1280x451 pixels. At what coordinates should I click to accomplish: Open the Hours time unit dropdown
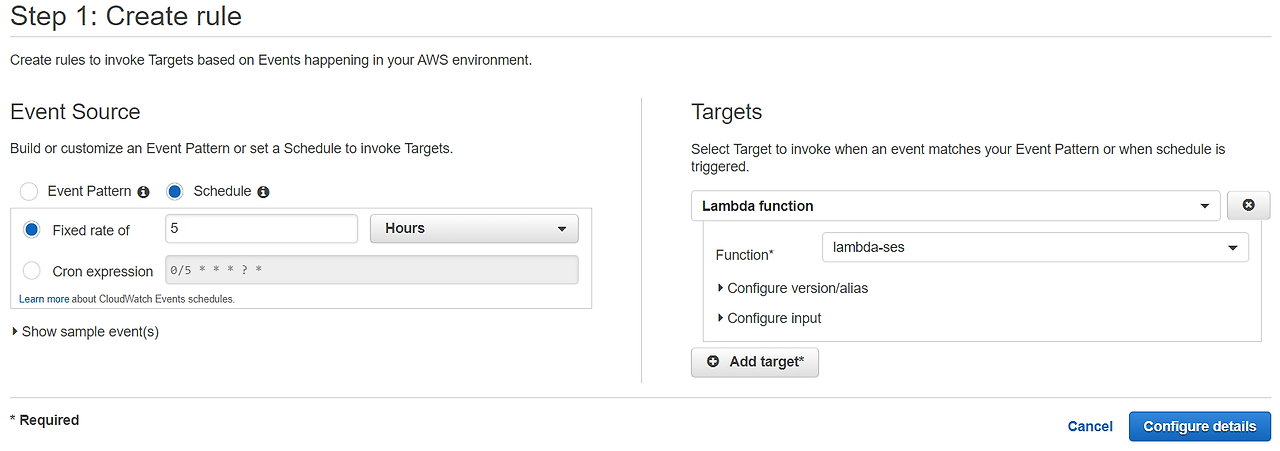tap(474, 229)
